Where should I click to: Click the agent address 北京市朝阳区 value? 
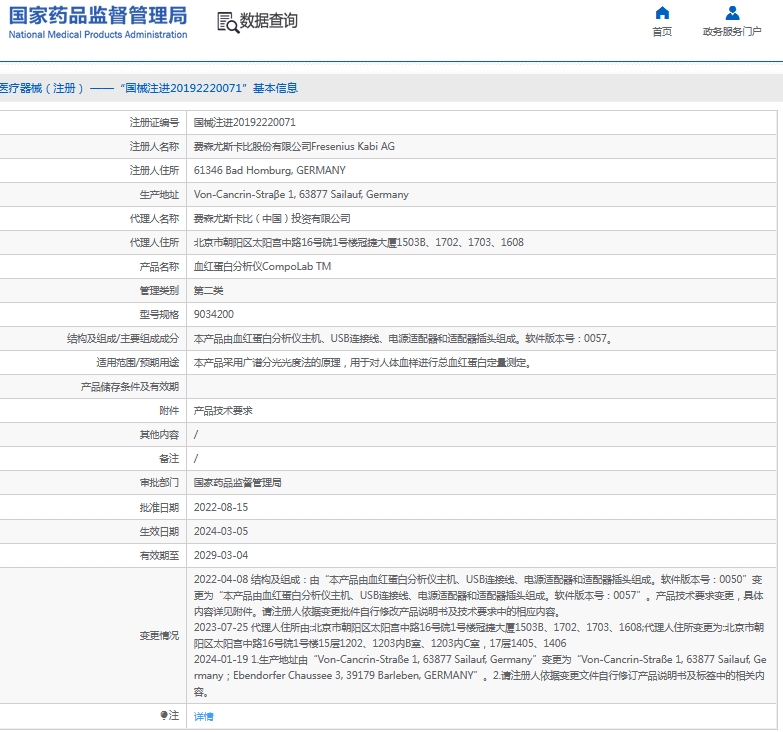359,243
